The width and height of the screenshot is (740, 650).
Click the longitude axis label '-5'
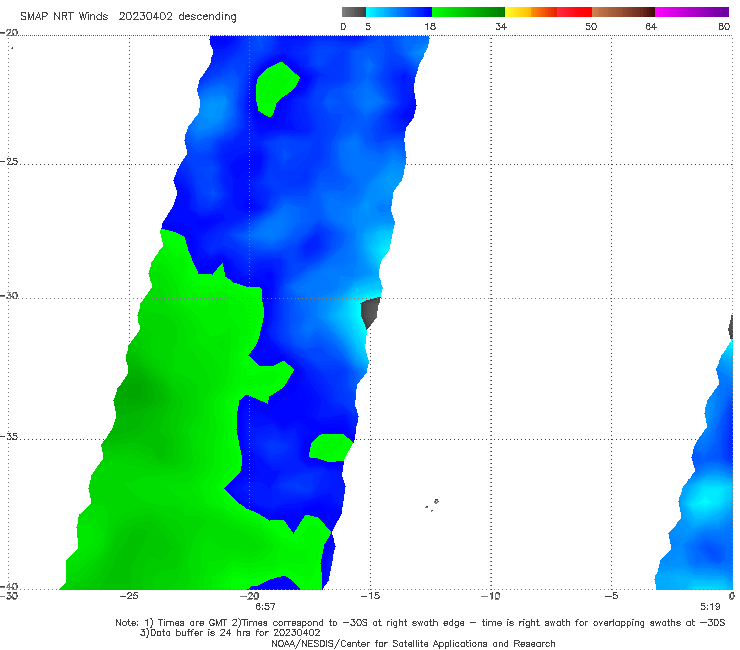pos(611,596)
